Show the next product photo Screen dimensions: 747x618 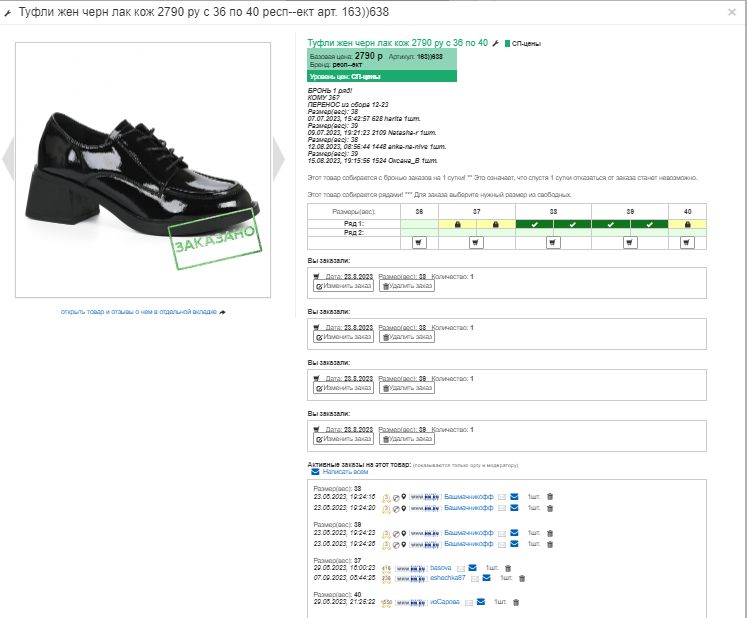coord(279,158)
